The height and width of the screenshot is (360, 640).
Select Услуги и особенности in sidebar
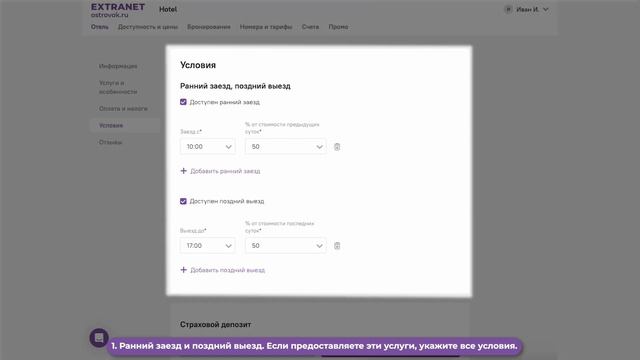(x=118, y=87)
